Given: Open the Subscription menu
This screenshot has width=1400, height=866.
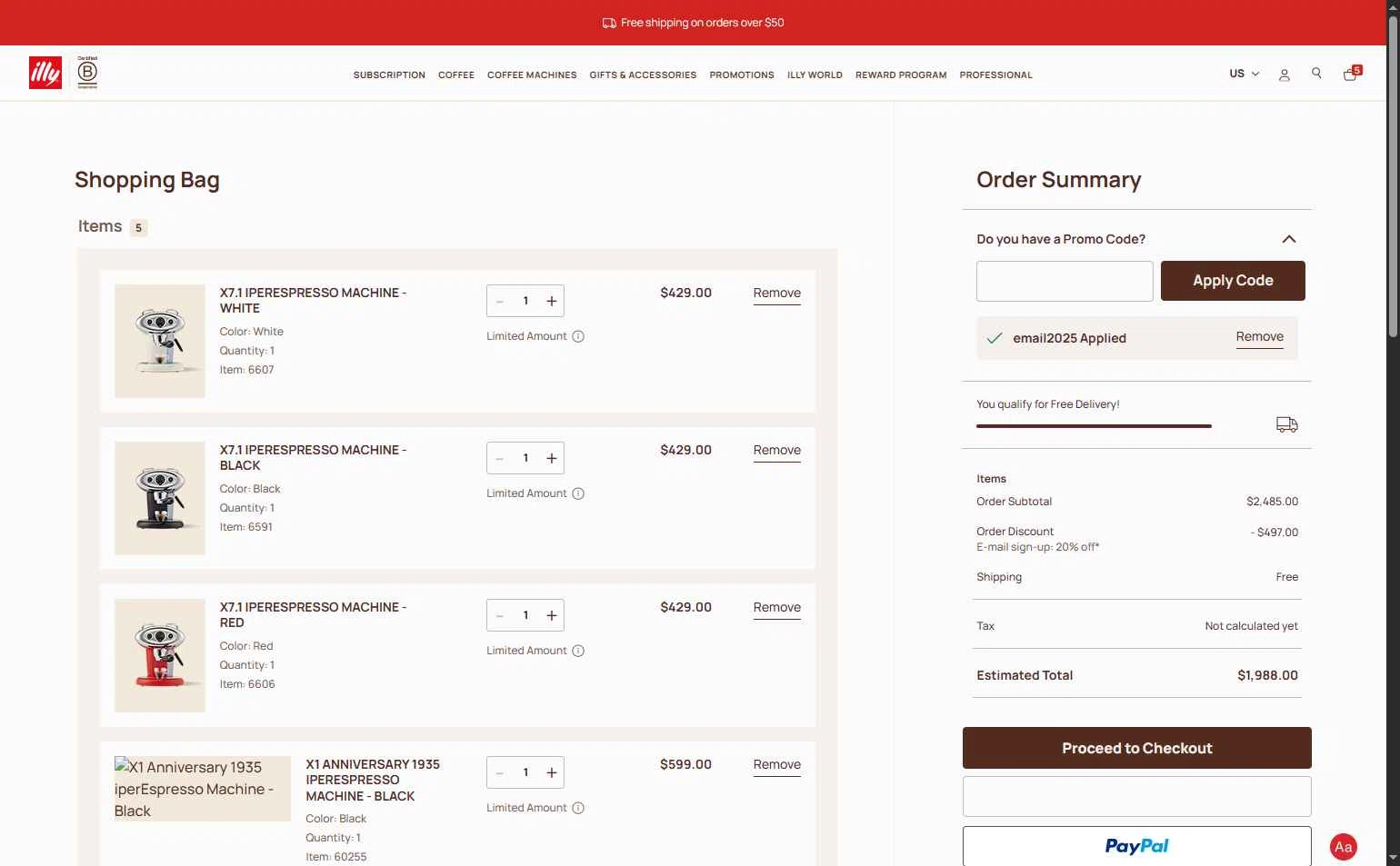Looking at the screenshot, I should click(389, 75).
